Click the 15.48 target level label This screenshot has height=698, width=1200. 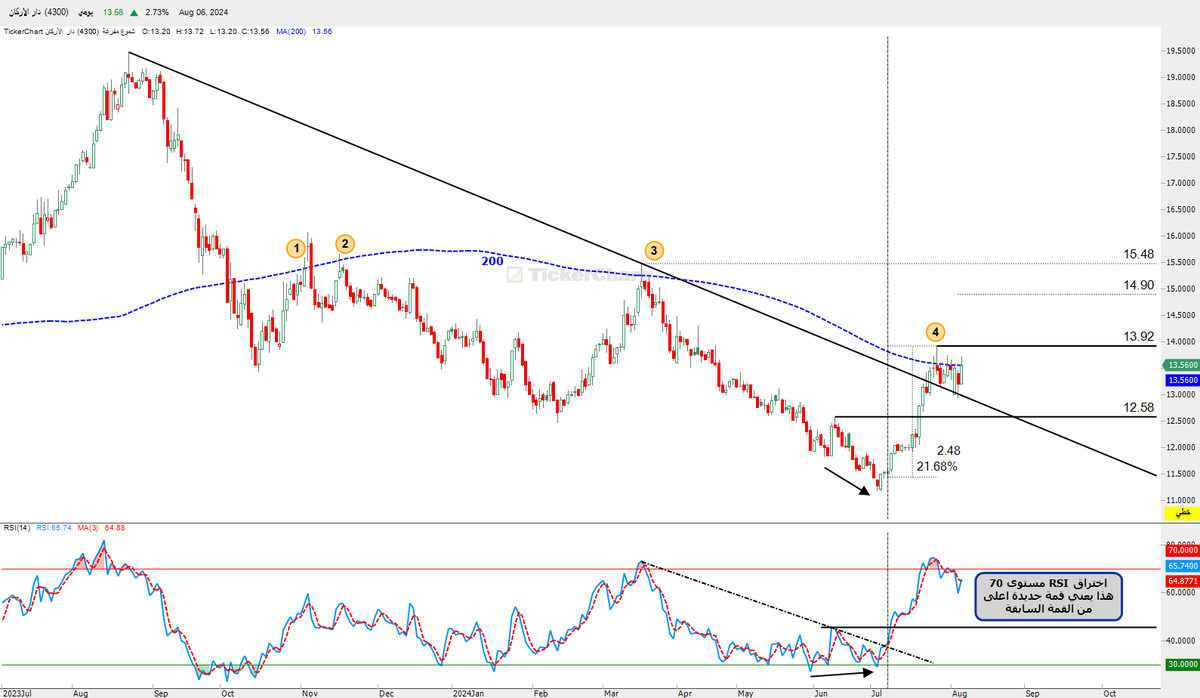click(1139, 254)
